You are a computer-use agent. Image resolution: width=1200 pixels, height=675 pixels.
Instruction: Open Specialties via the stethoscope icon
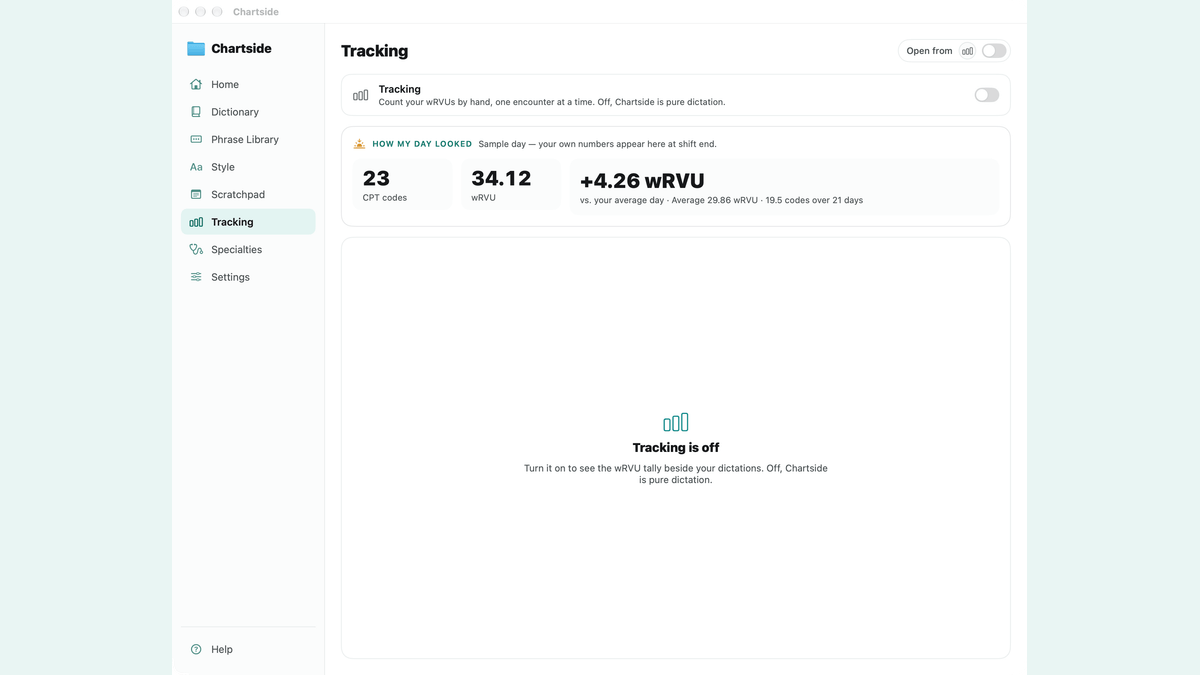(x=196, y=250)
